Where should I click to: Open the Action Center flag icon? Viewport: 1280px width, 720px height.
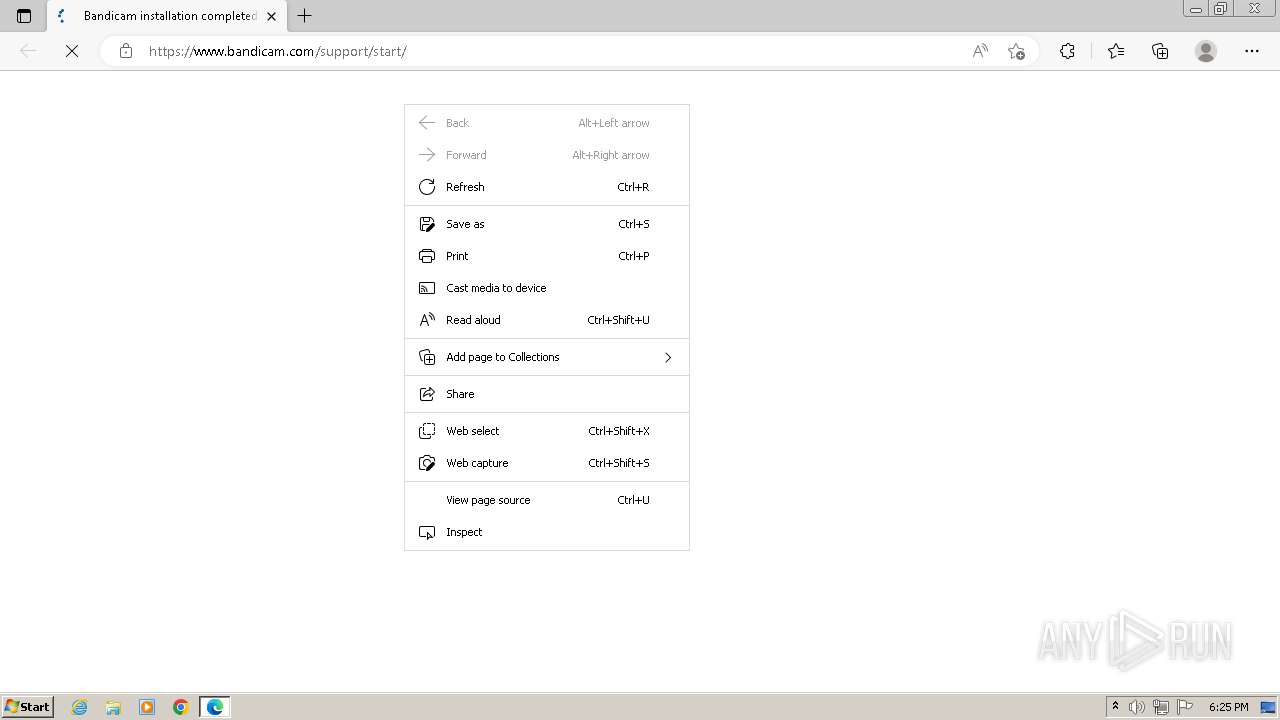click(x=1185, y=707)
